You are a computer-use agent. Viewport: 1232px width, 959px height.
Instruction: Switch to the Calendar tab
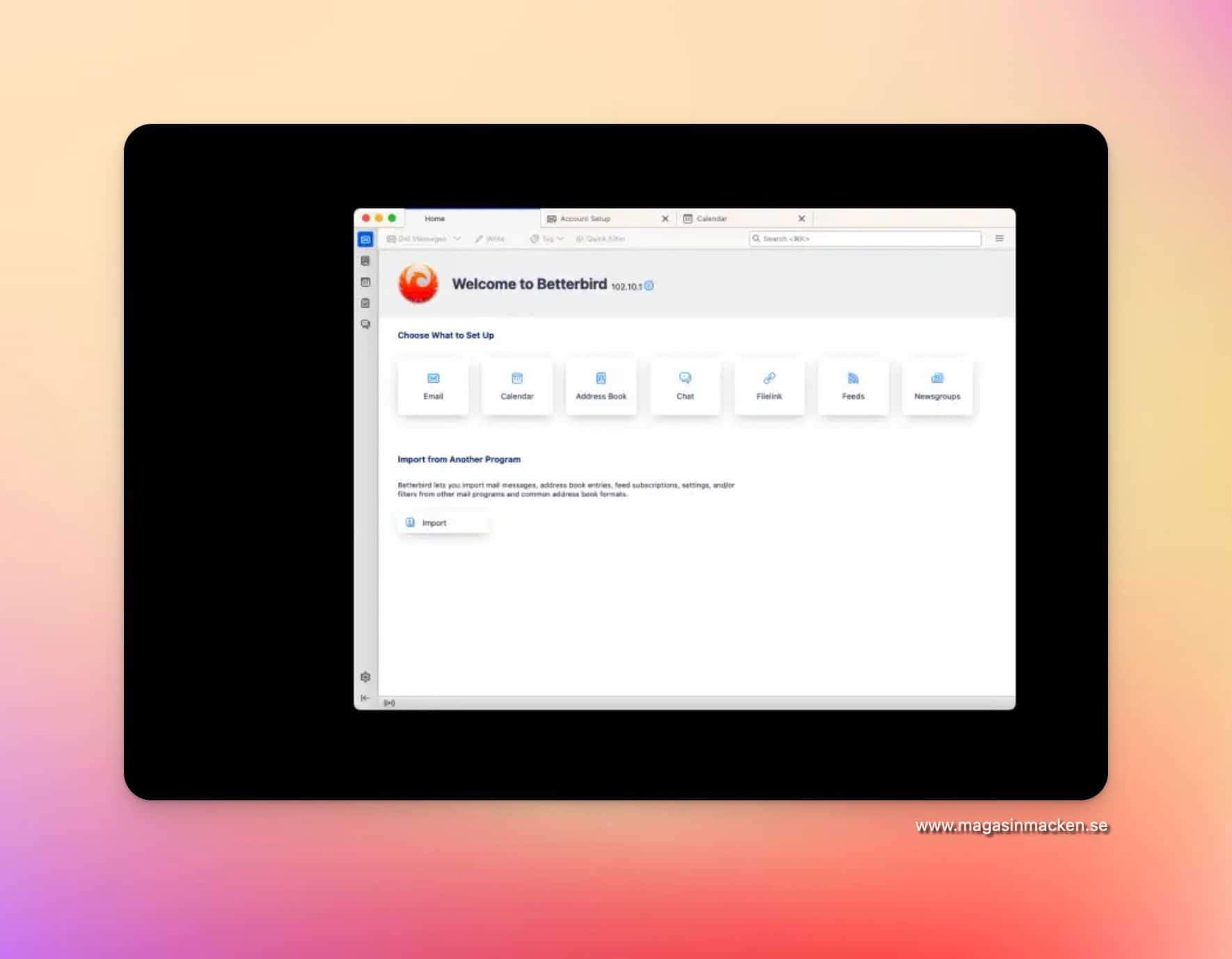point(711,219)
